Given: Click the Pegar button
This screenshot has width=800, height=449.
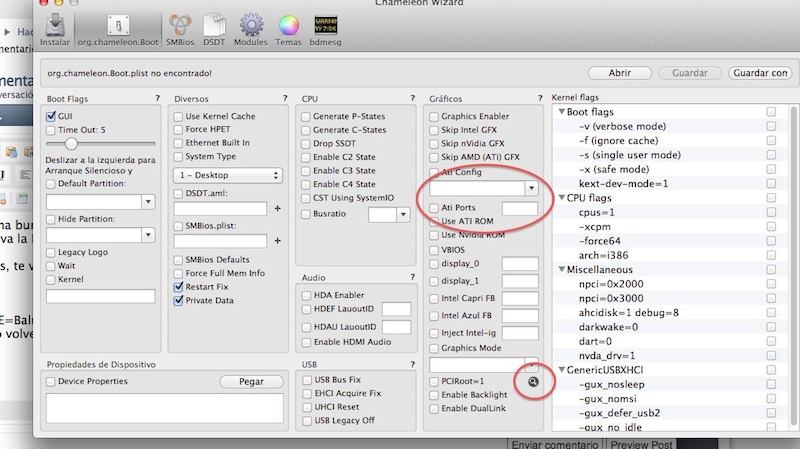Looking at the screenshot, I should click(x=252, y=382).
